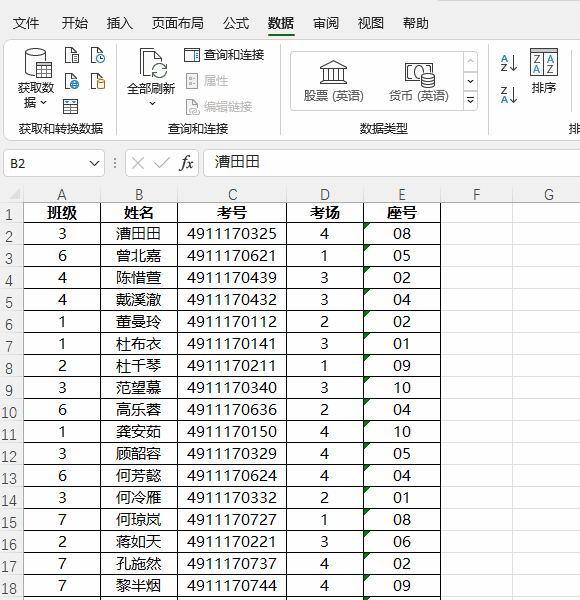Select cell containing 4911170141
580x600 pixels.
click(232, 344)
